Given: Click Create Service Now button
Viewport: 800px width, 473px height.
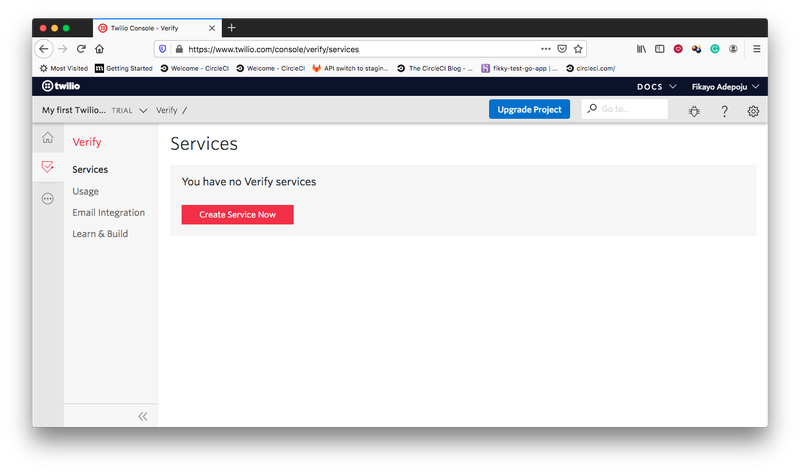Looking at the screenshot, I should pos(237,214).
